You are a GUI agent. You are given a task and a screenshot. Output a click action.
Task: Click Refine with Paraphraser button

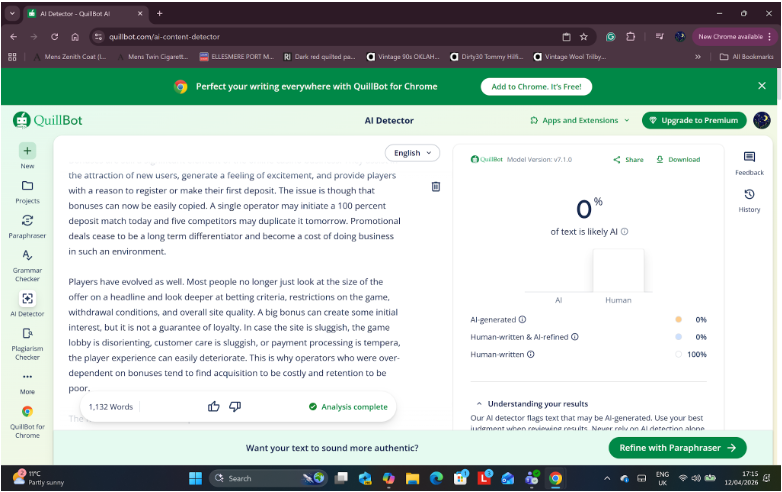coord(677,448)
